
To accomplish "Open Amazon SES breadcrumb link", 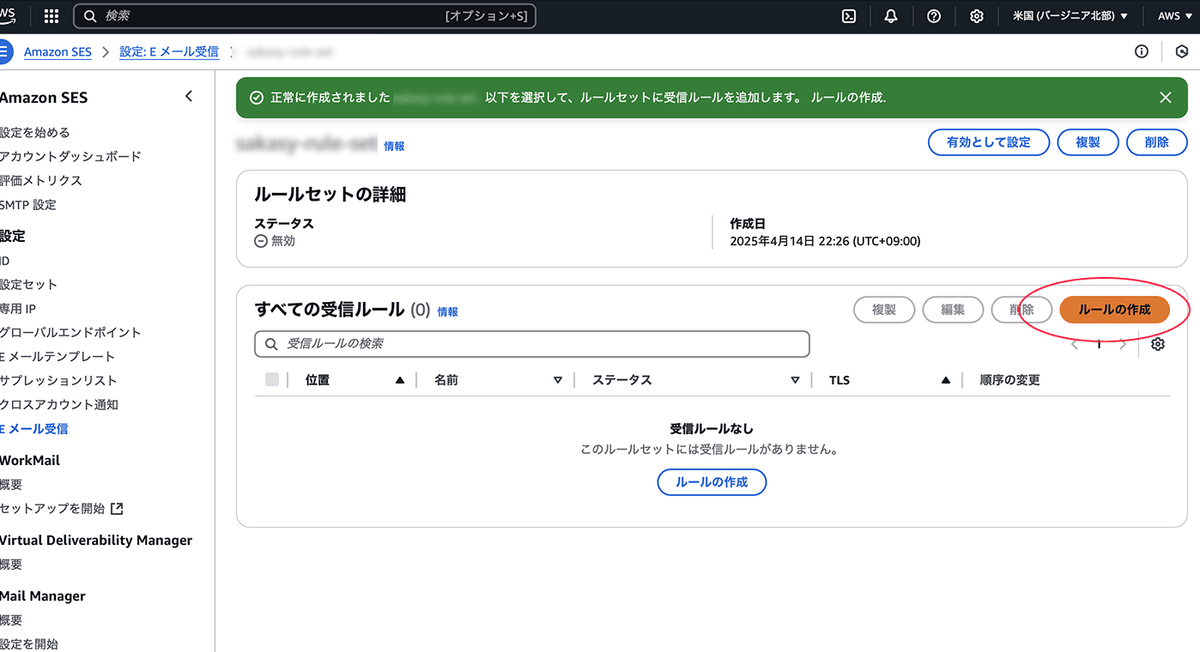I will pos(58,51).
